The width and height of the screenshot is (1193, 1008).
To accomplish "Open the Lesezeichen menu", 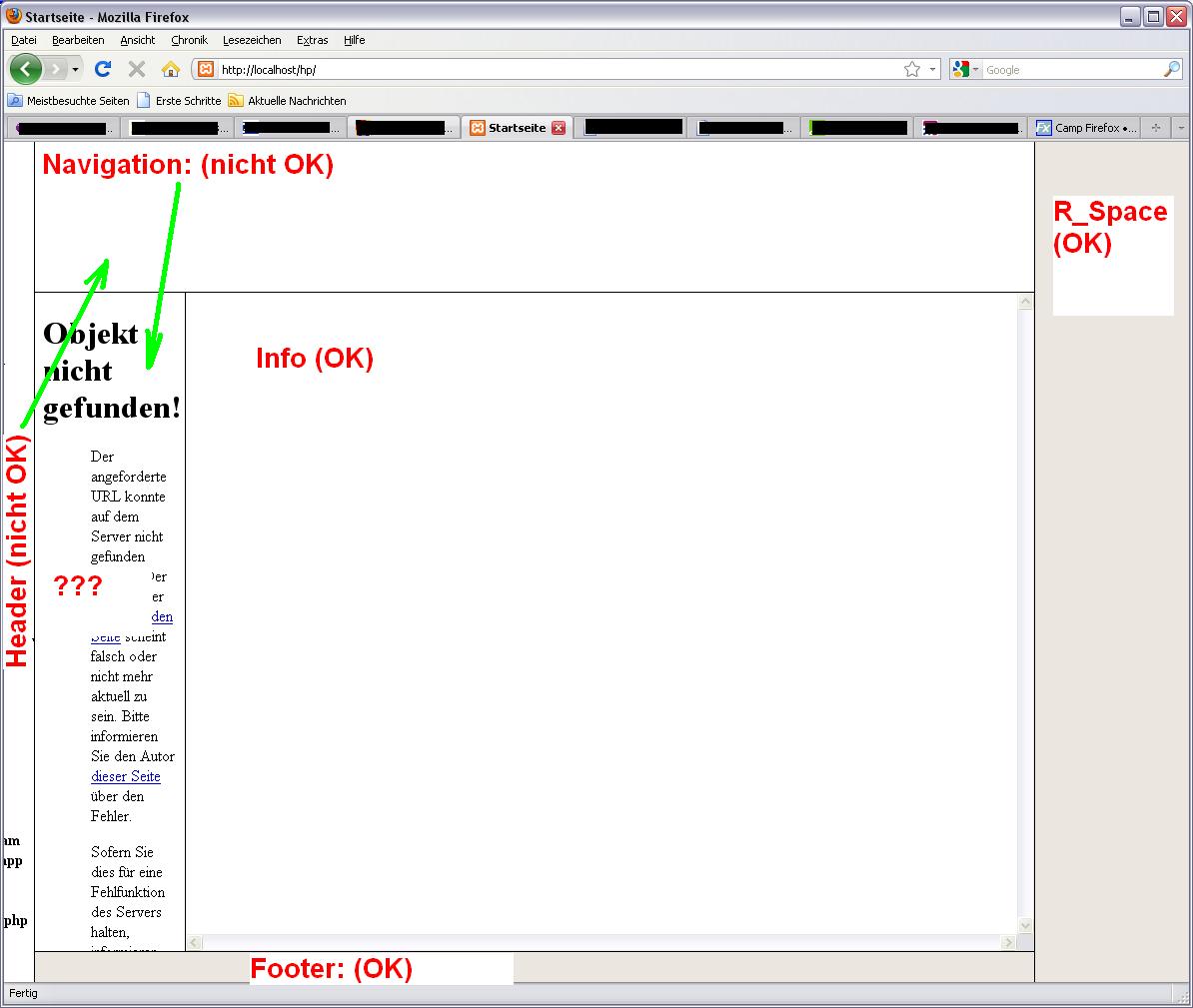I will point(252,40).
